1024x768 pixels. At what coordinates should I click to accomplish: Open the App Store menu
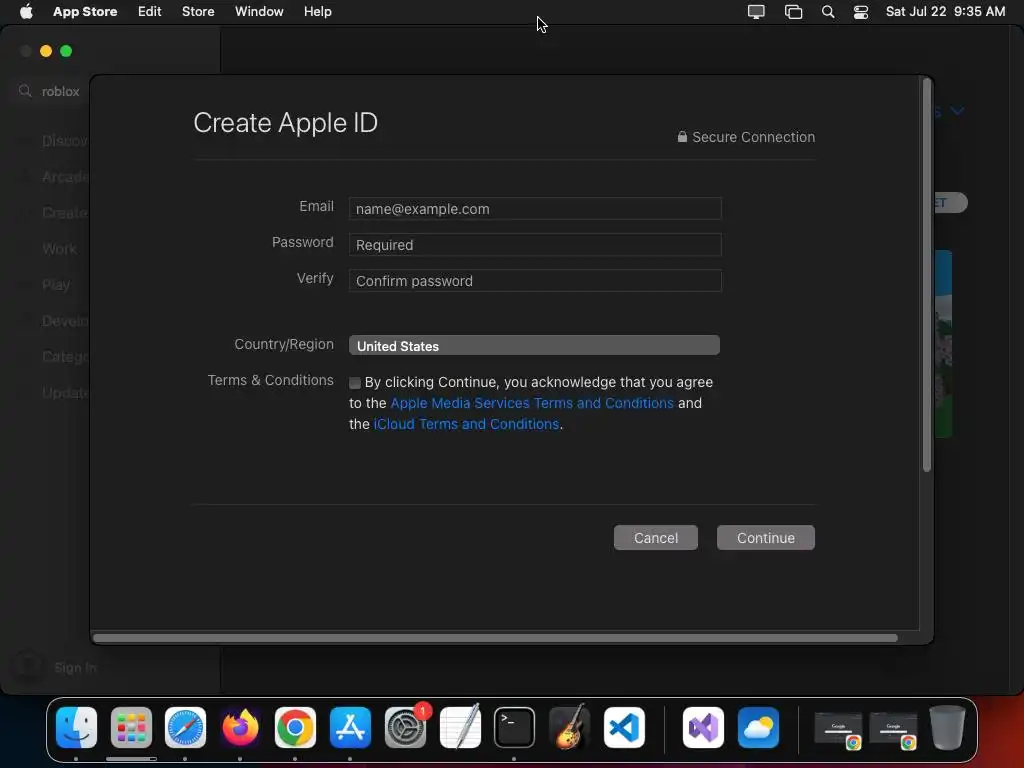[85, 11]
